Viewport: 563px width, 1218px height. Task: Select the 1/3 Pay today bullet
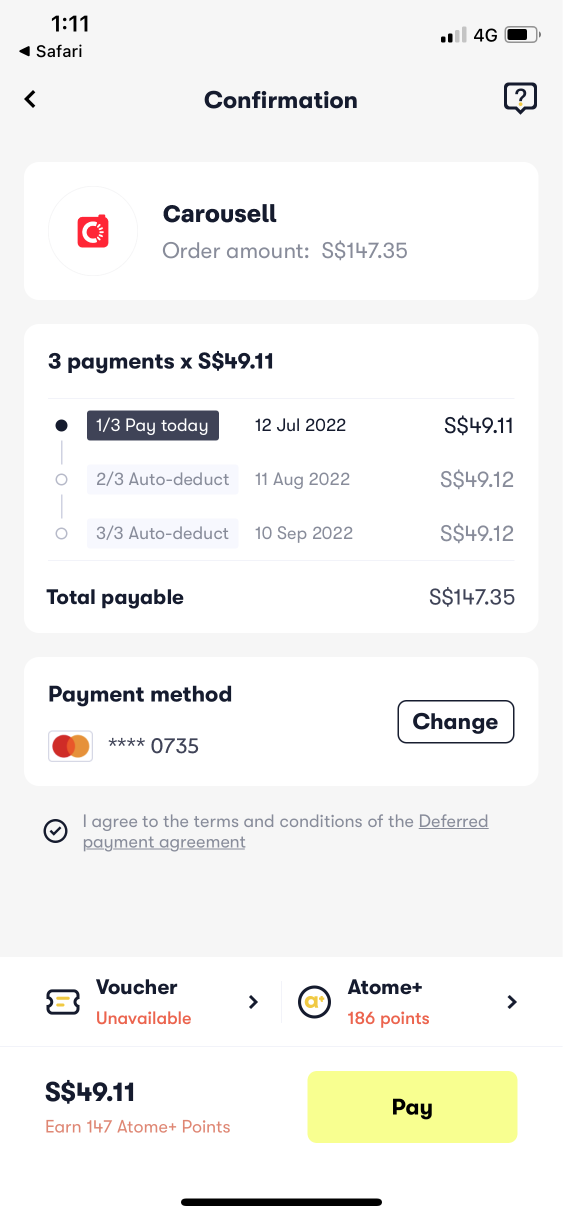[x=61, y=426]
